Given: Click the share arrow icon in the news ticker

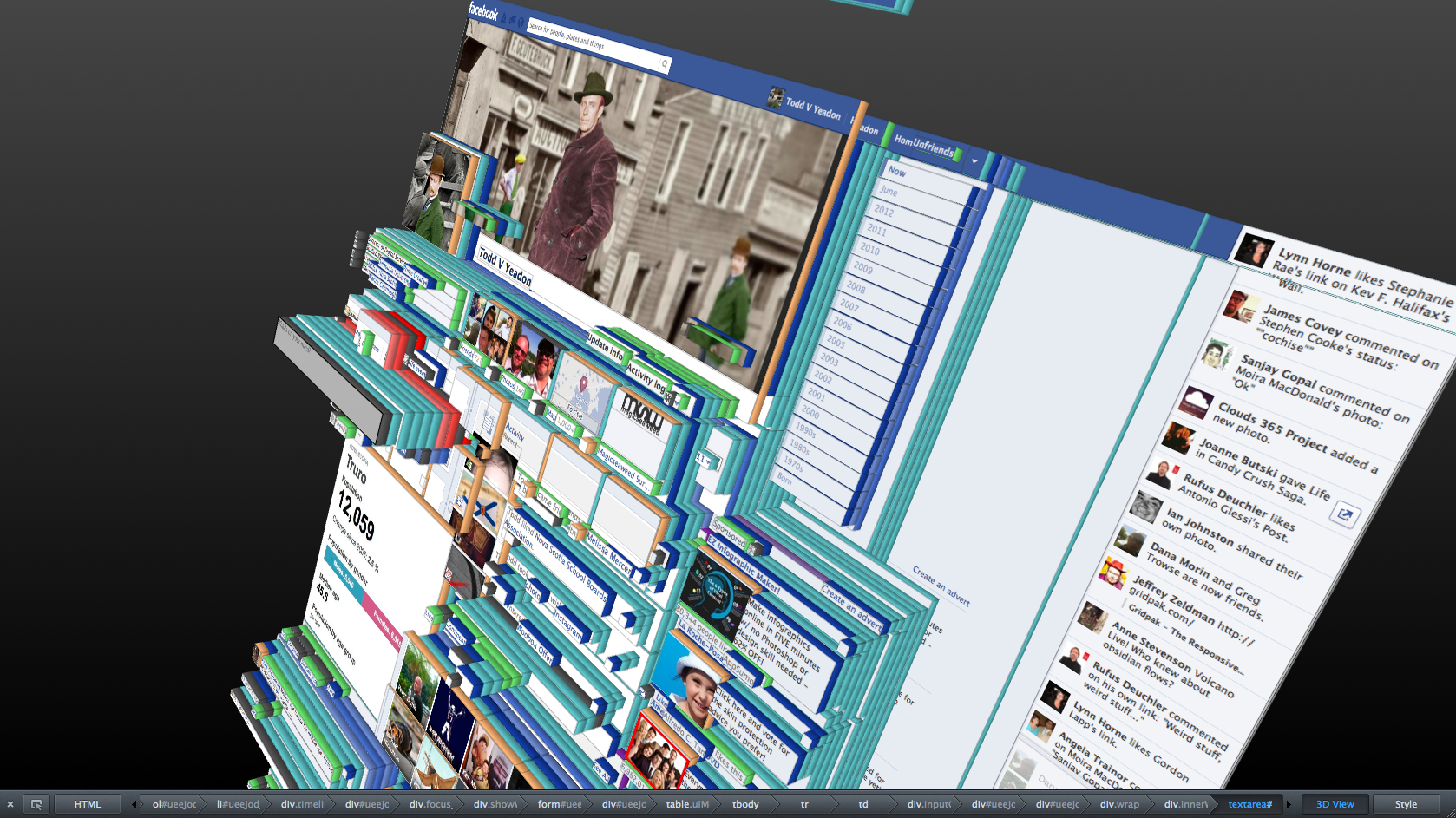Looking at the screenshot, I should [1344, 514].
